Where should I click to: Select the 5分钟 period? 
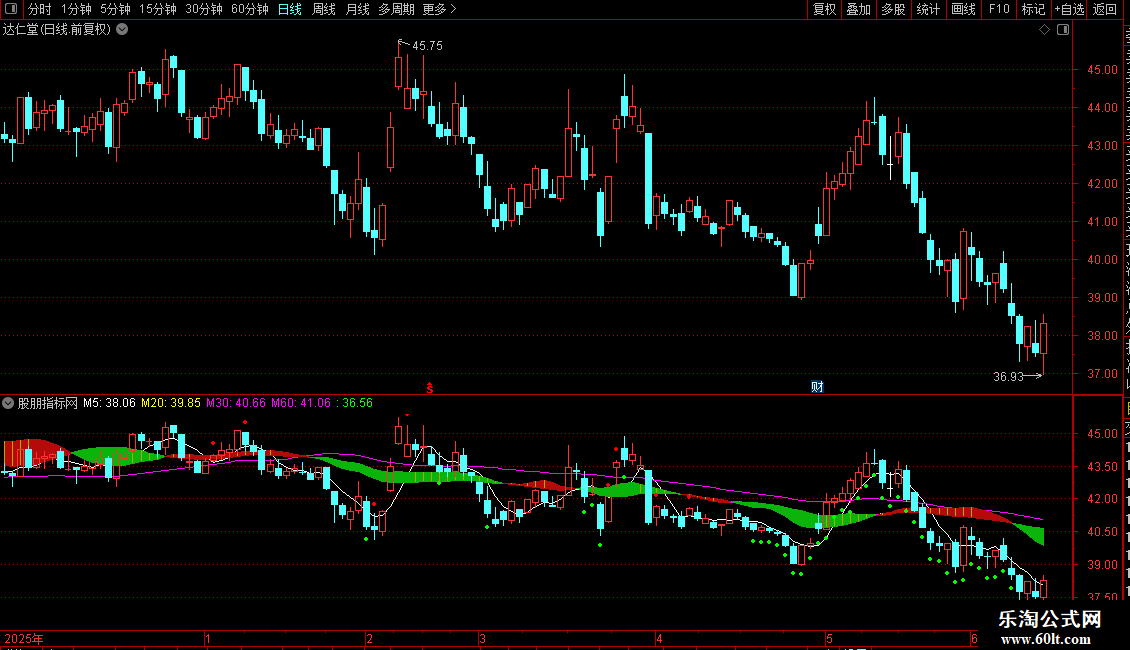115,9
